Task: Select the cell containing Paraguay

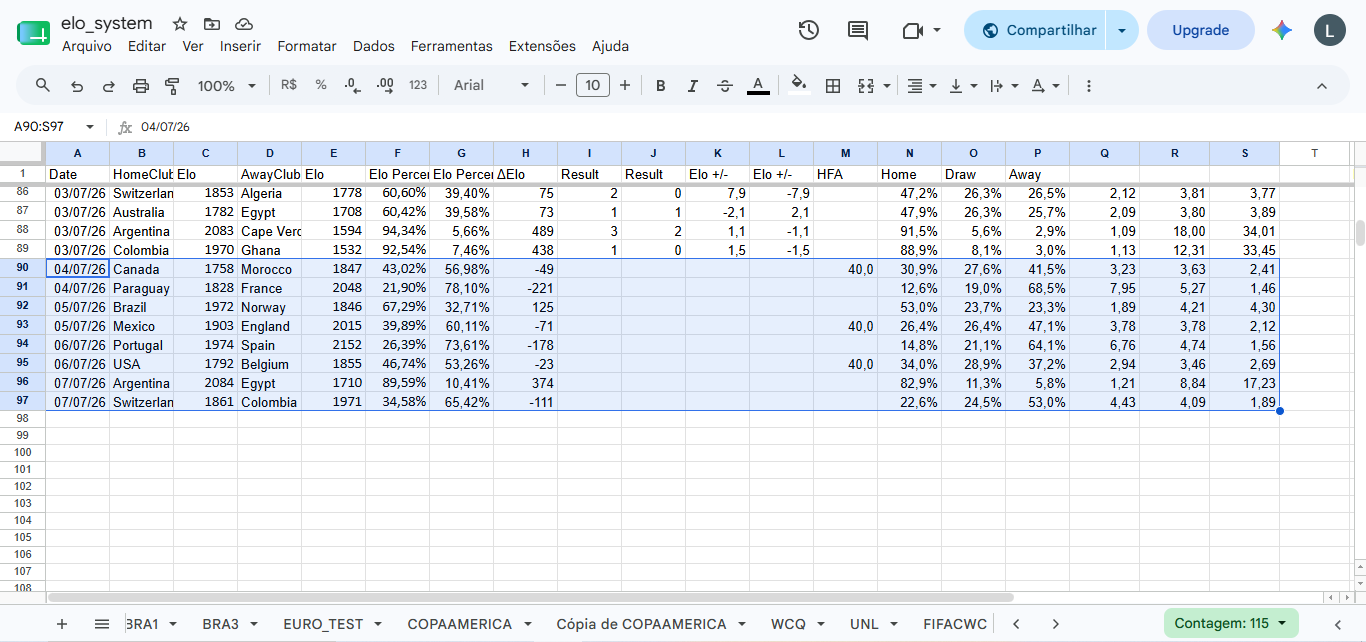Action: pos(141,288)
